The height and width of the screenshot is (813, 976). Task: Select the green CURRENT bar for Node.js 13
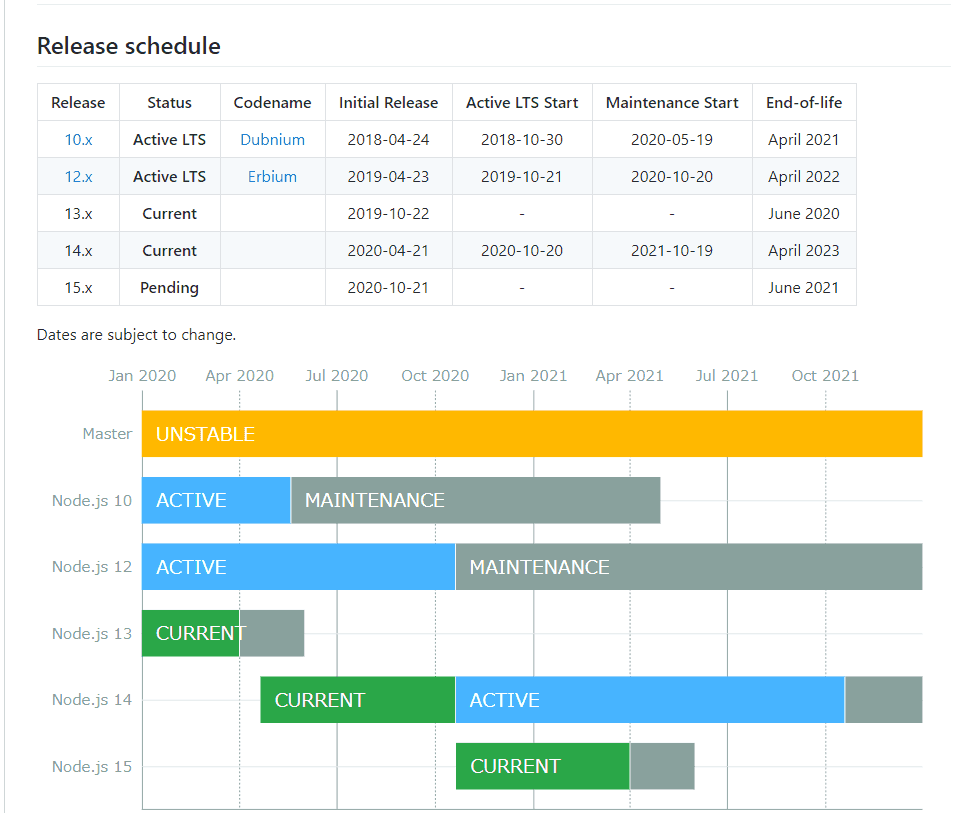pos(190,633)
